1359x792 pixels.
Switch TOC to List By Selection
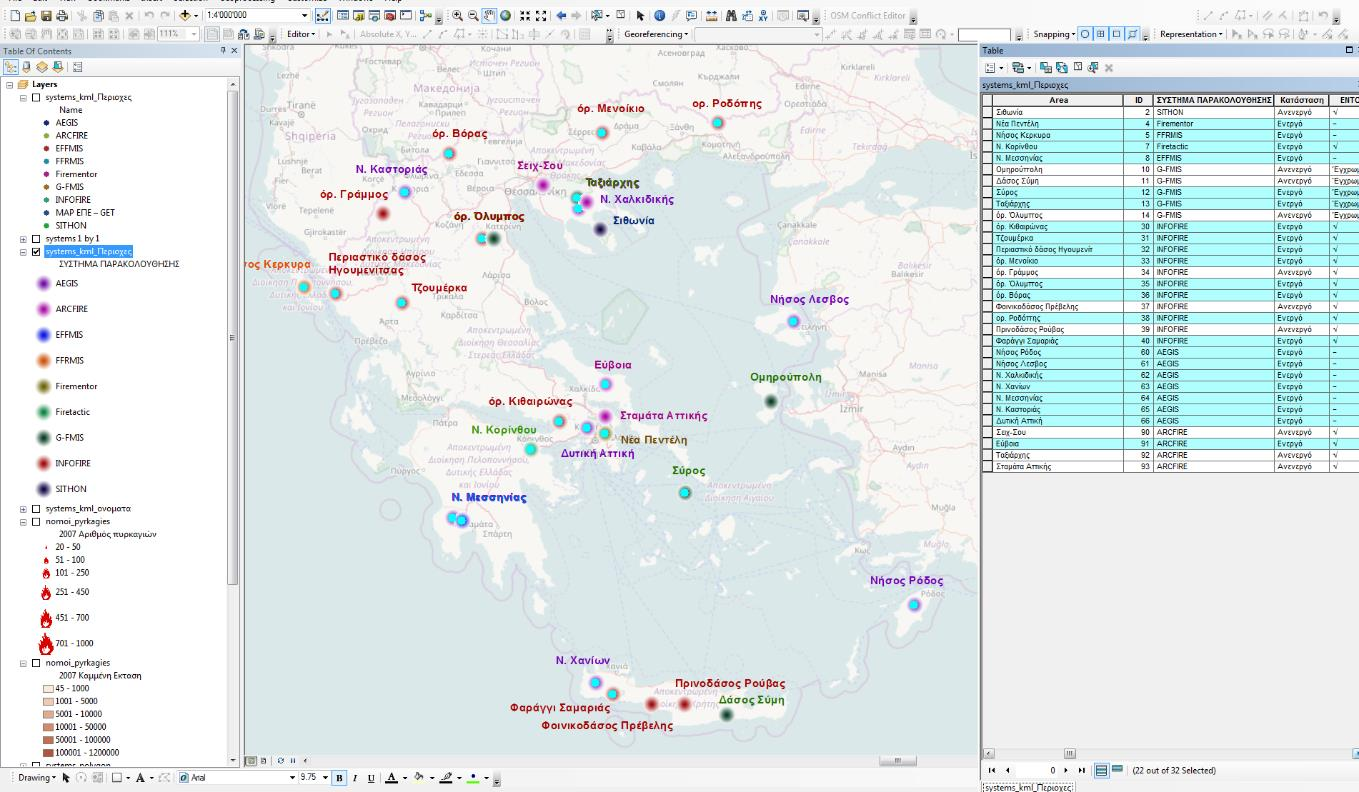[57, 67]
